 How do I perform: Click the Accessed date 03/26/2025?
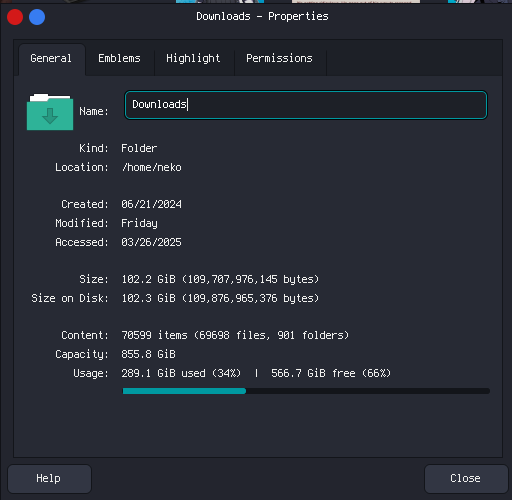[x=152, y=242]
